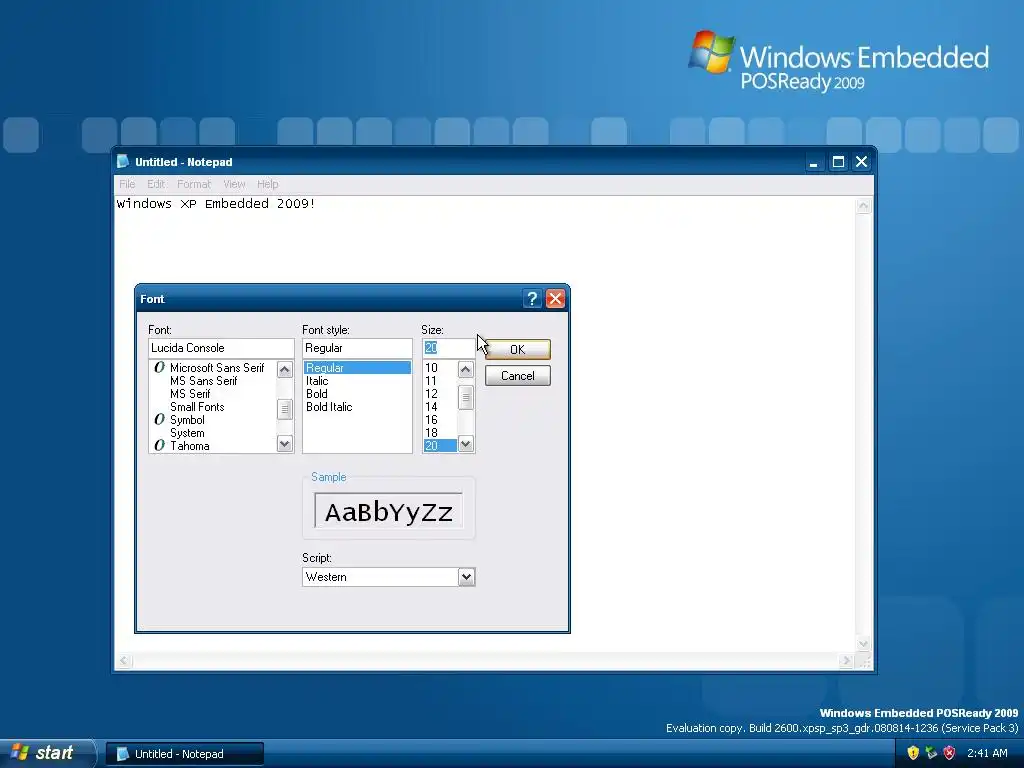Click the Sample preview box AaBbYyZz
Viewport: 1024px width, 768px height.
tap(389, 511)
